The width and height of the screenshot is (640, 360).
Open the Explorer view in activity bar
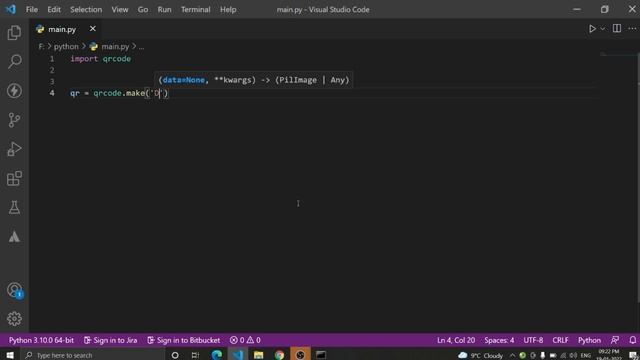[x=14, y=33]
